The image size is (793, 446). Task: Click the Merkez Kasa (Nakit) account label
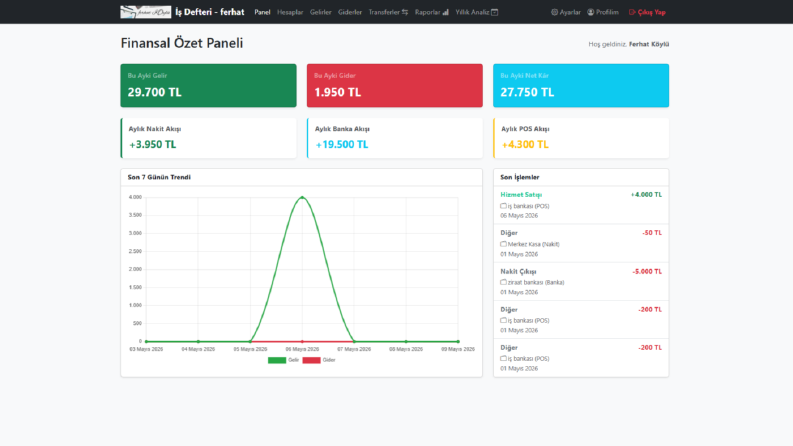[x=534, y=244]
